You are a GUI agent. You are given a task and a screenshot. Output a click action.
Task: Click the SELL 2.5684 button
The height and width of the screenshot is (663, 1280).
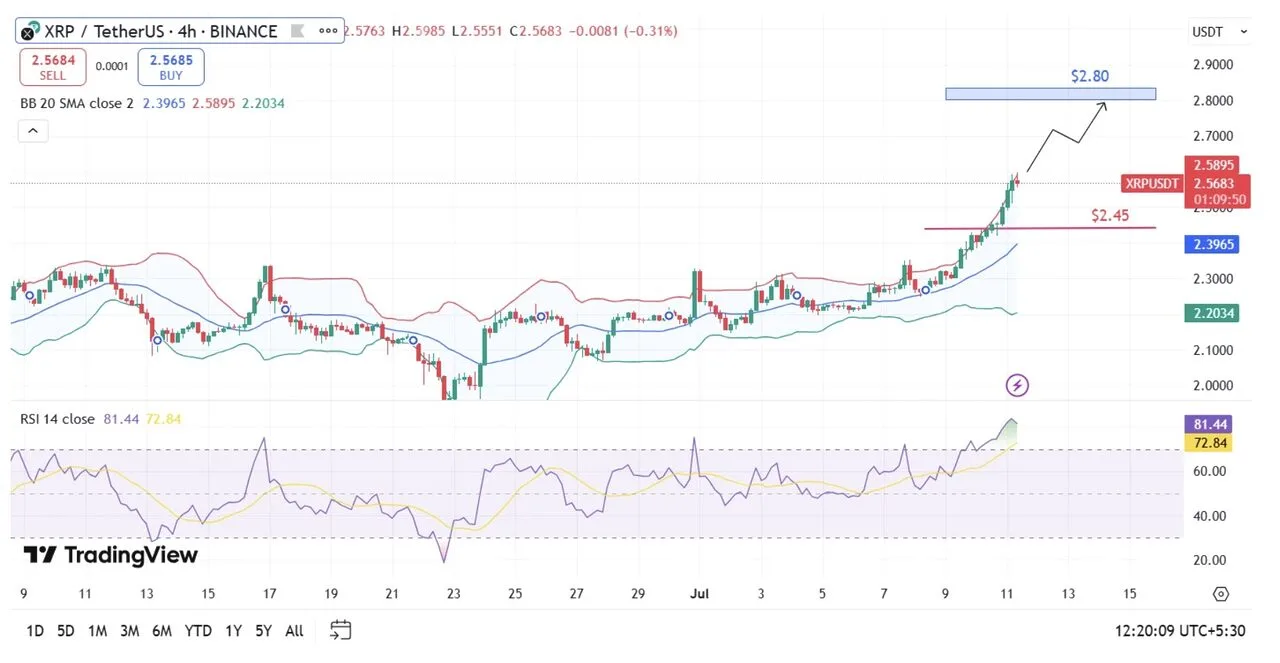pos(53,67)
